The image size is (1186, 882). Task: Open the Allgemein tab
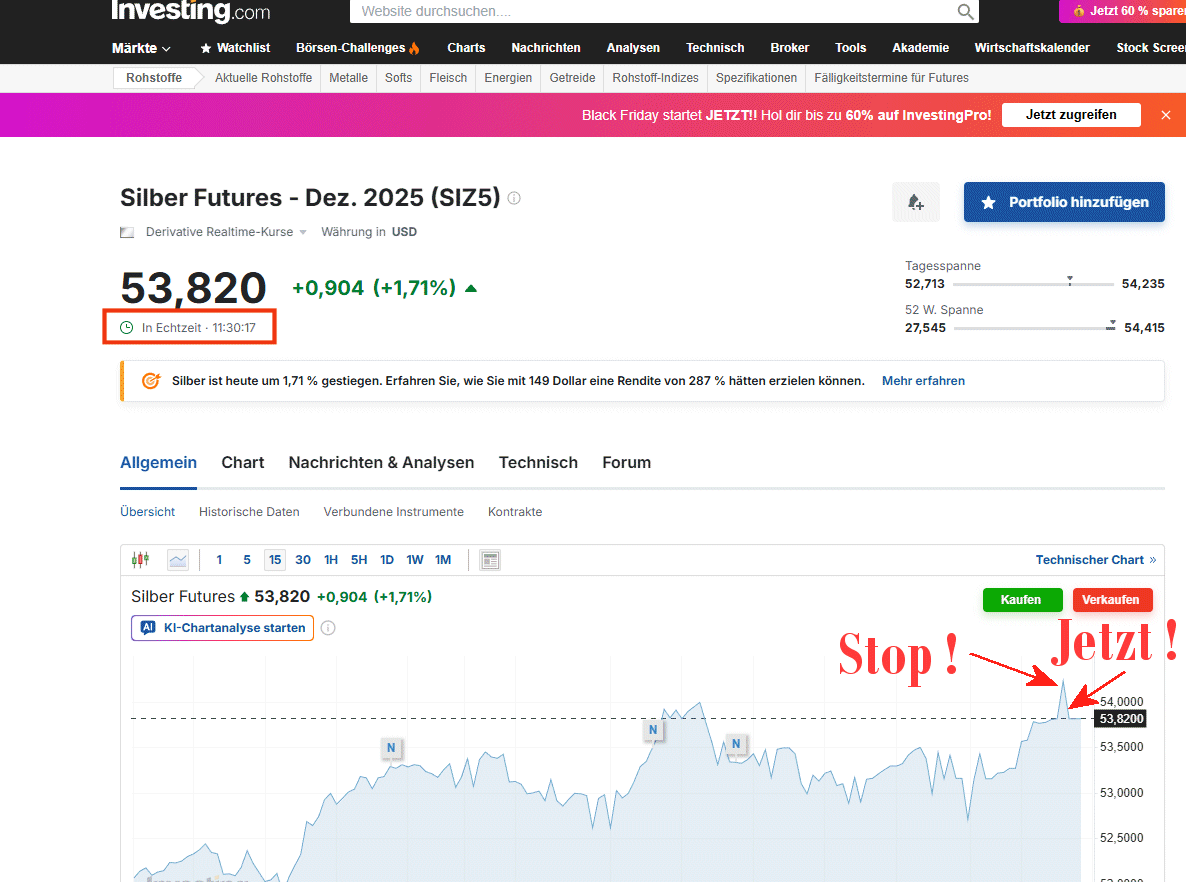click(x=158, y=462)
